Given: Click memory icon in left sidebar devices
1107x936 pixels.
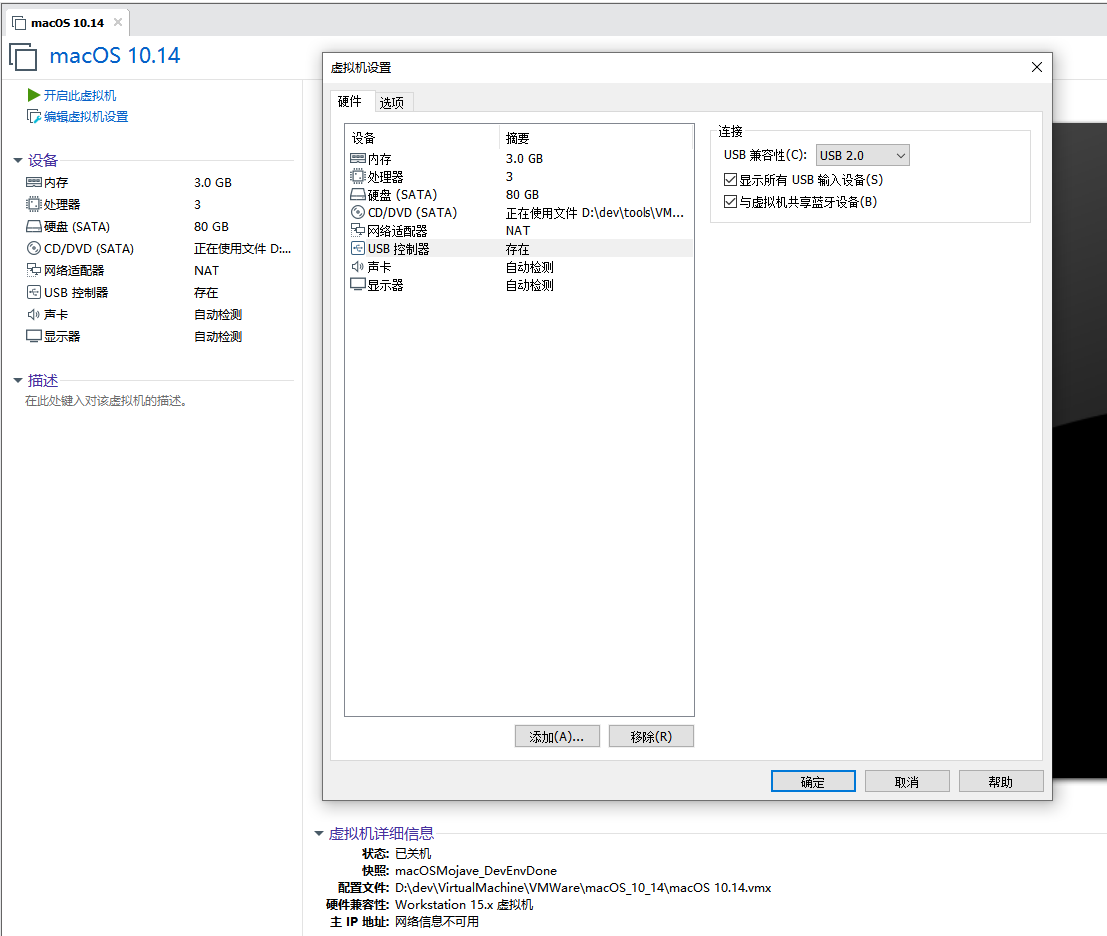Looking at the screenshot, I should click(x=34, y=182).
